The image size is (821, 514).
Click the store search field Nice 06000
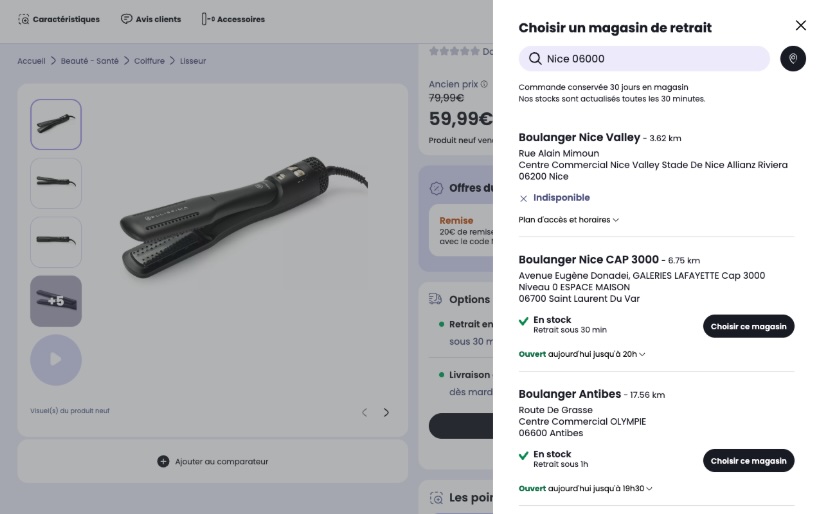[650, 59]
